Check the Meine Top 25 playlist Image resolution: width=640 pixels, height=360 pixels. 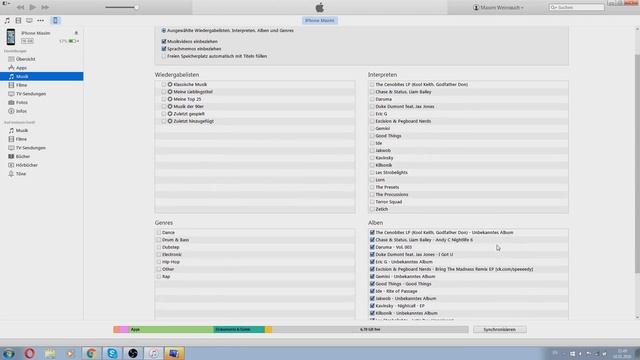pos(164,99)
